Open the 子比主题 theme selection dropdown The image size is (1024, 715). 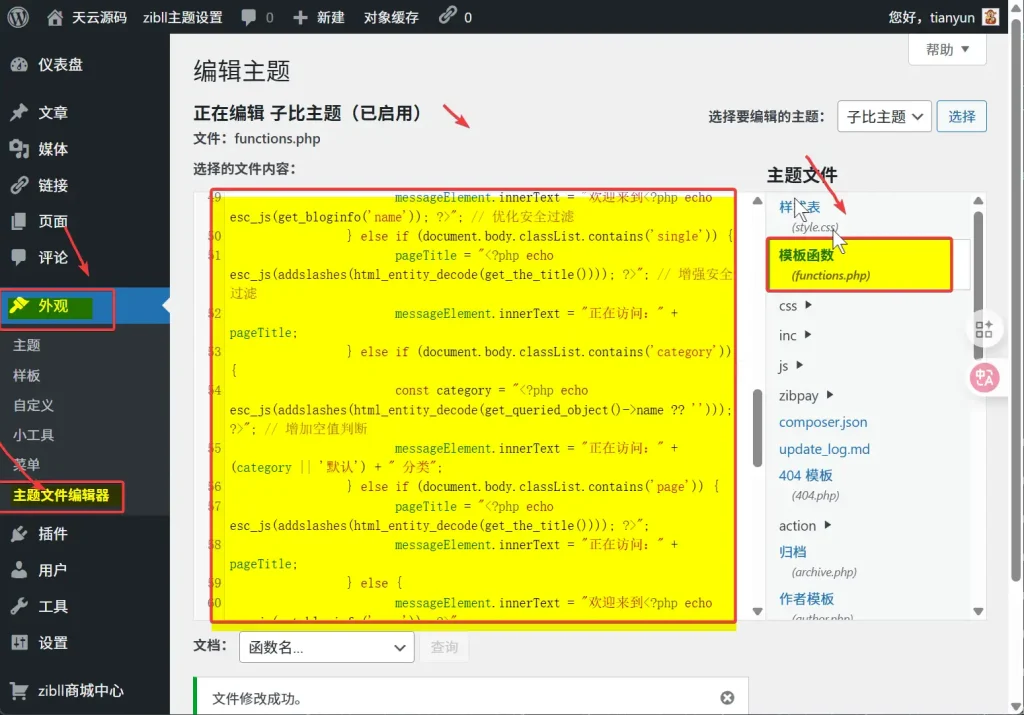pos(884,116)
